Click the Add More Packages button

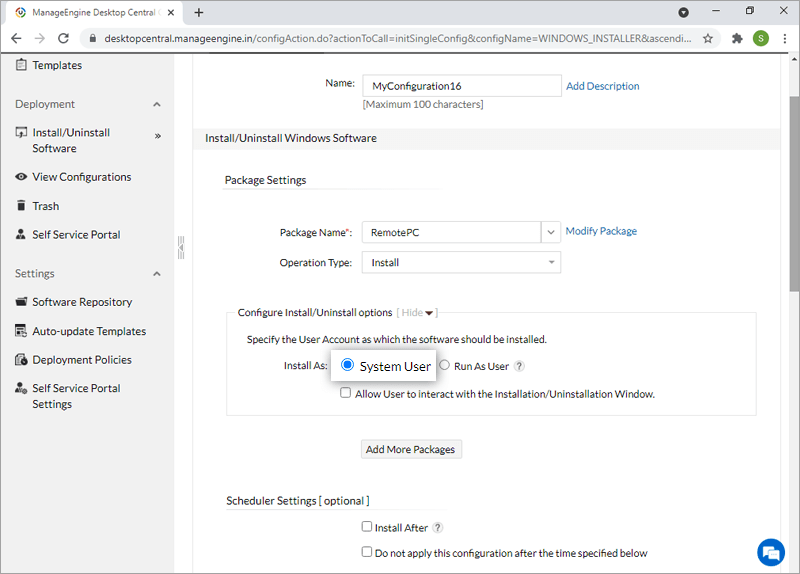coord(411,450)
